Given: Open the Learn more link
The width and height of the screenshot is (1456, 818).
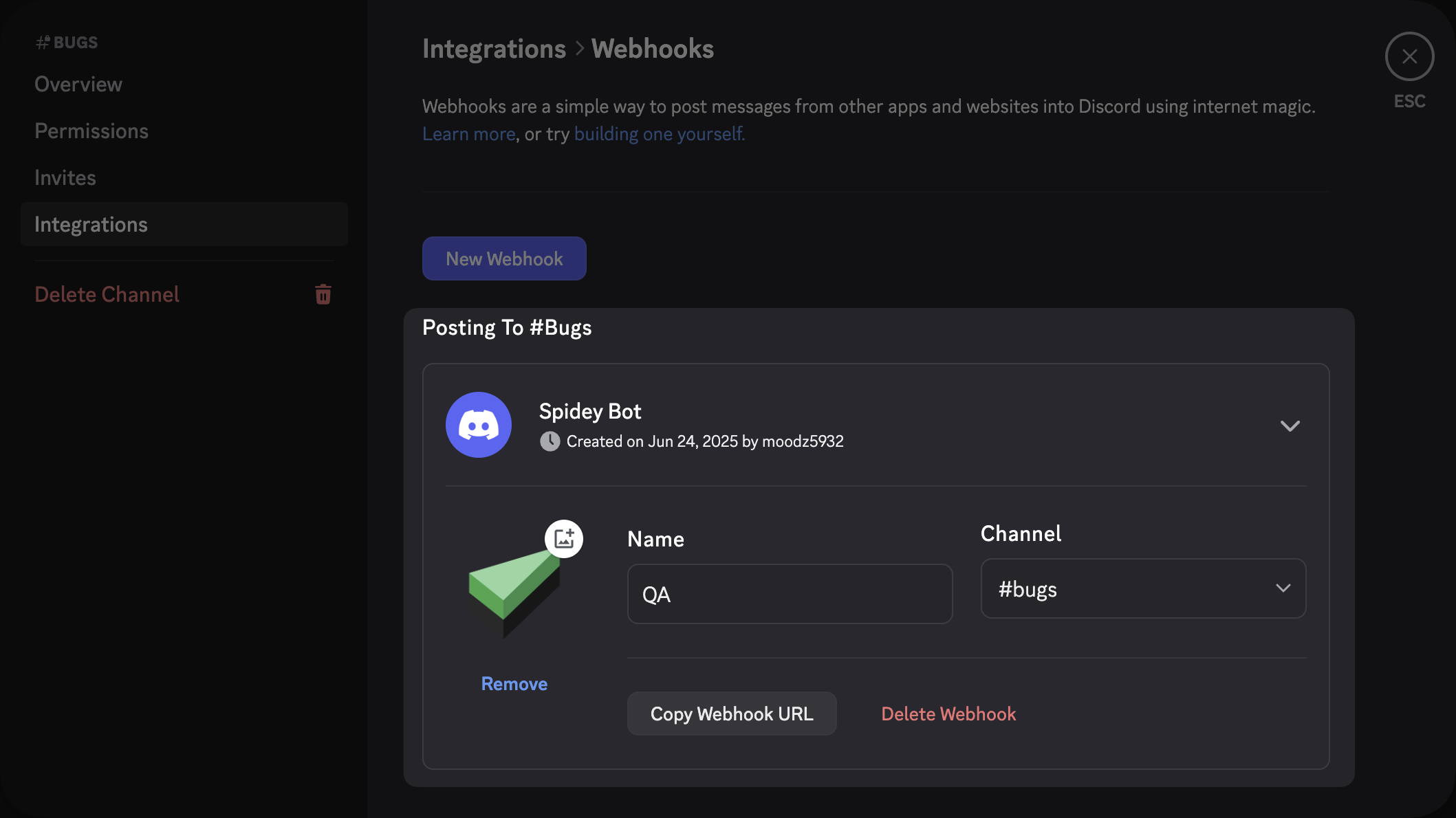Looking at the screenshot, I should click(x=468, y=133).
